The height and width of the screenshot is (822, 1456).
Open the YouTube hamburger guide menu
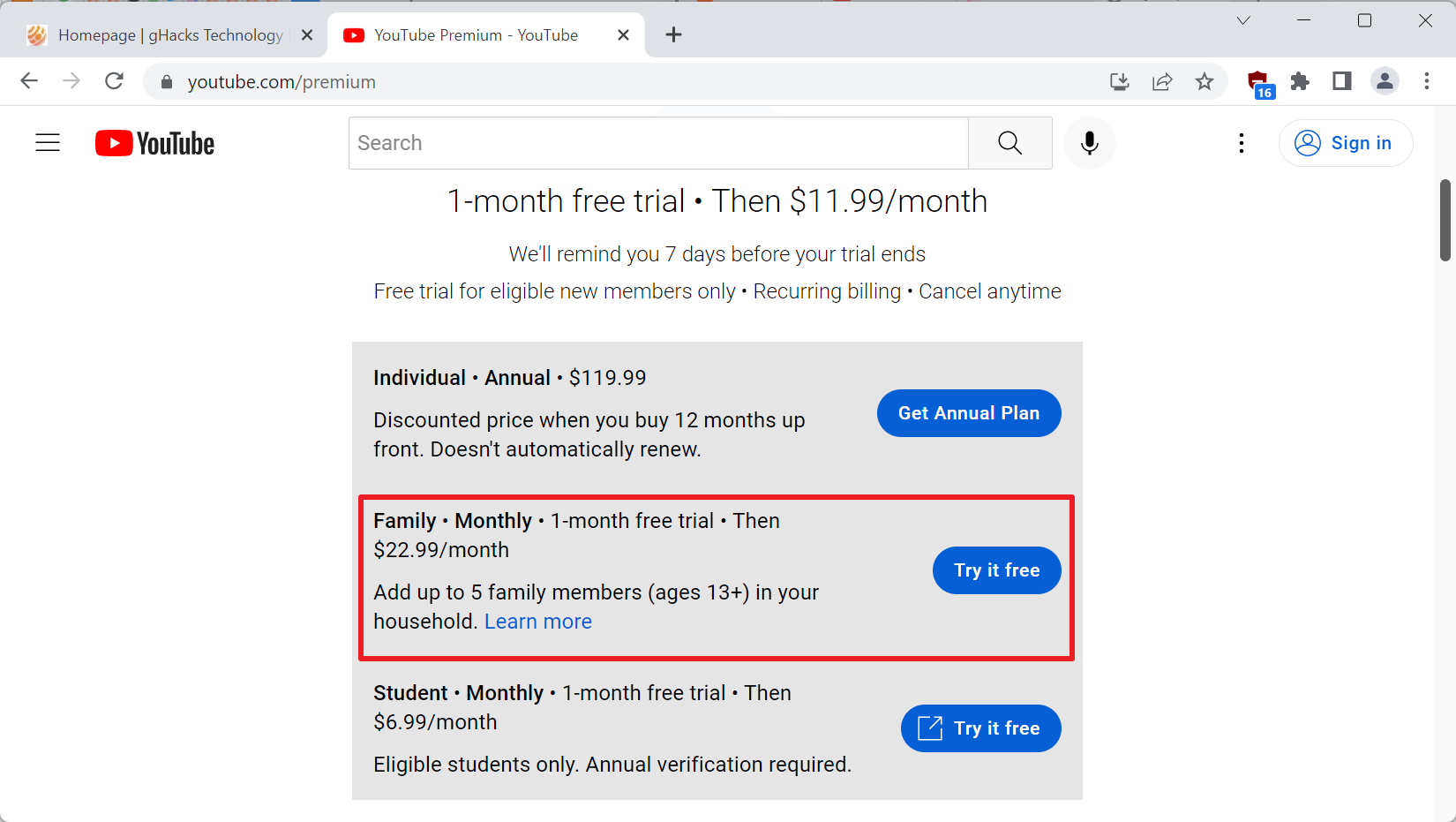point(48,143)
